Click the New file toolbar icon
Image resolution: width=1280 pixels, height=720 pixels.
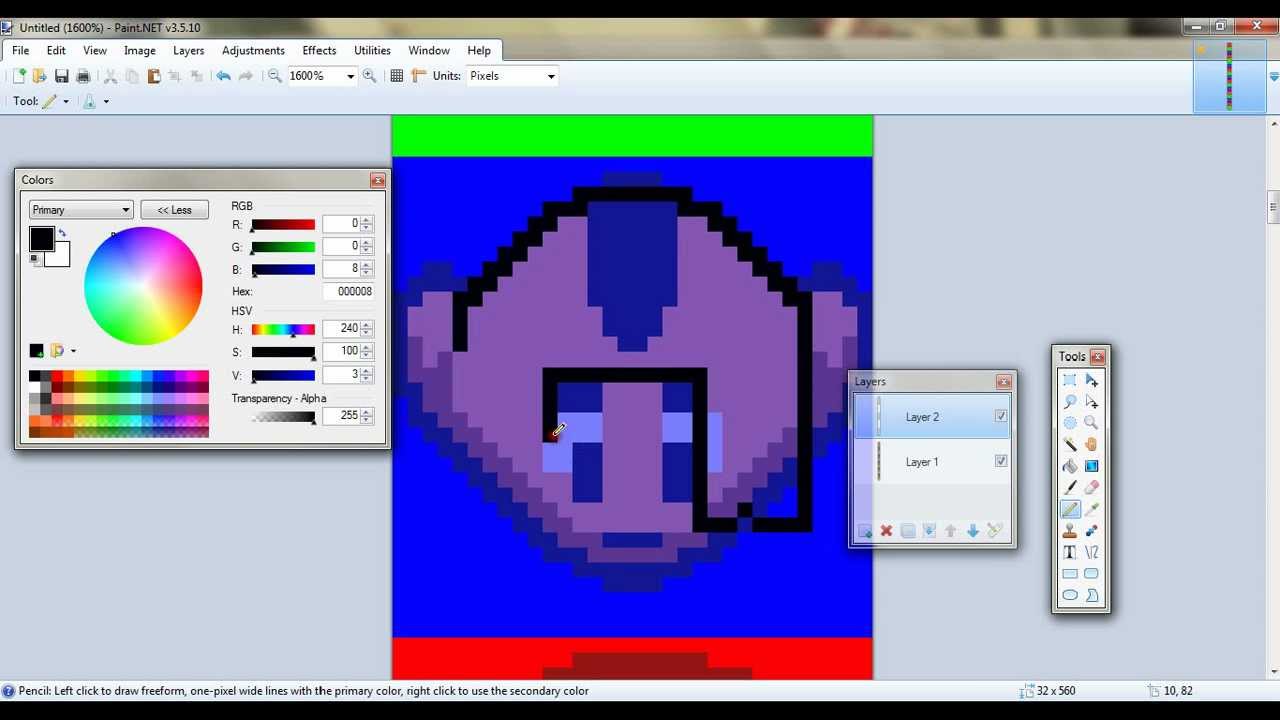18,76
